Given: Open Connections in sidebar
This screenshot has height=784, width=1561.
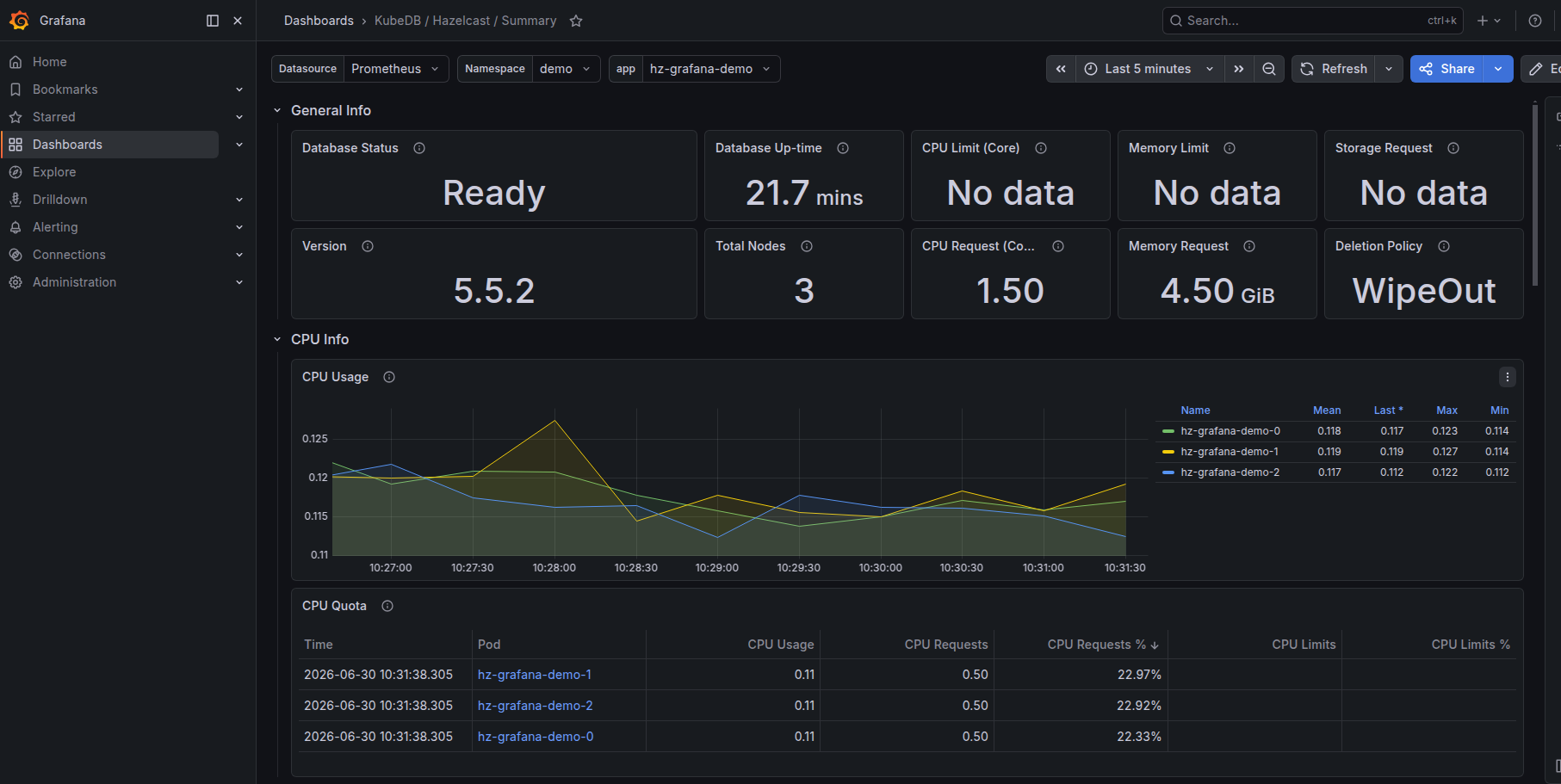Looking at the screenshot, I should pyautogui.click(x=69, y=255).
